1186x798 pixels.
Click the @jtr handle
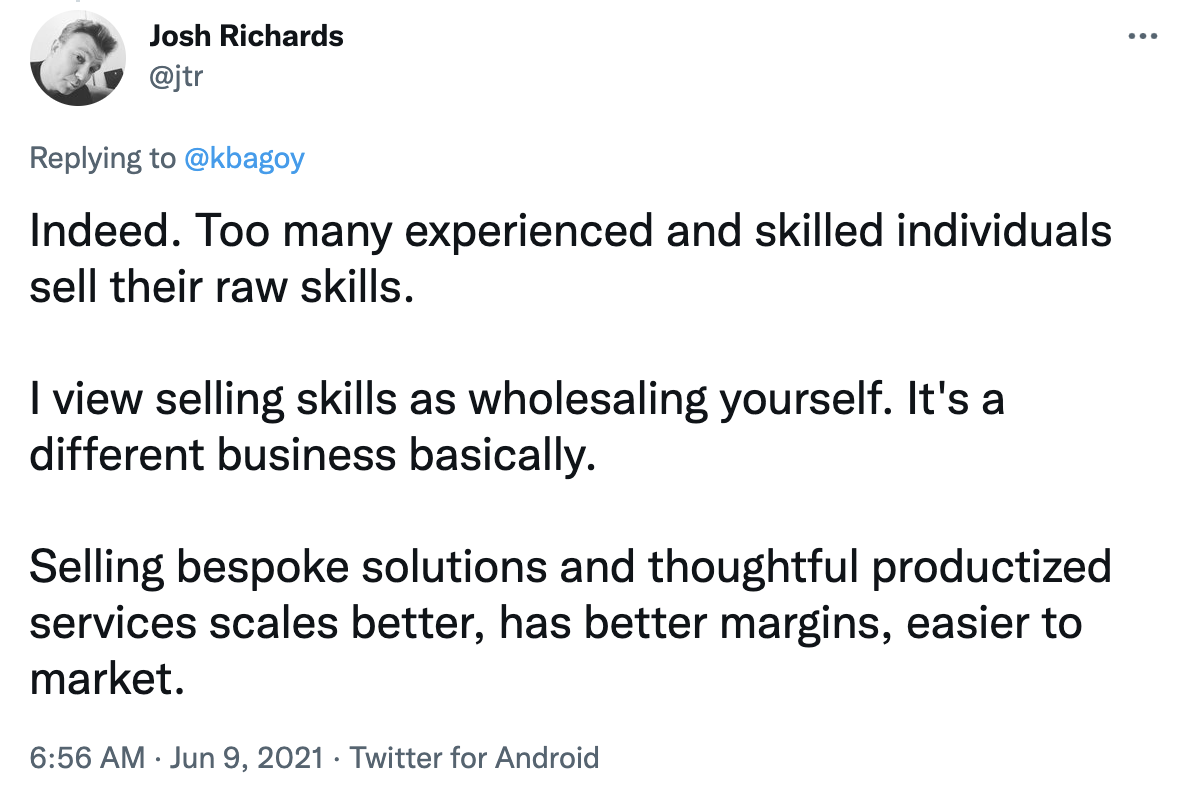coord(176,76)
